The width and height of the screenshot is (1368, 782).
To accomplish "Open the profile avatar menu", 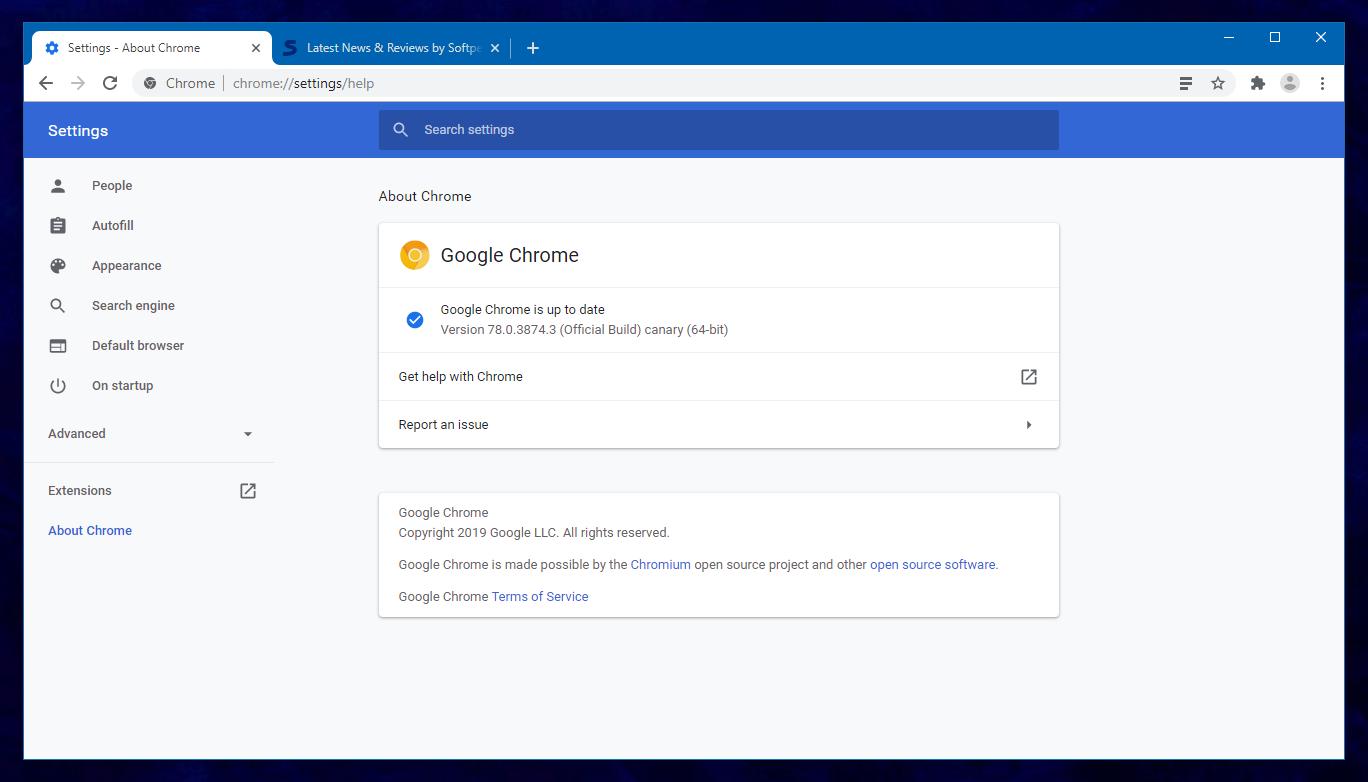I will point(1290,84).
